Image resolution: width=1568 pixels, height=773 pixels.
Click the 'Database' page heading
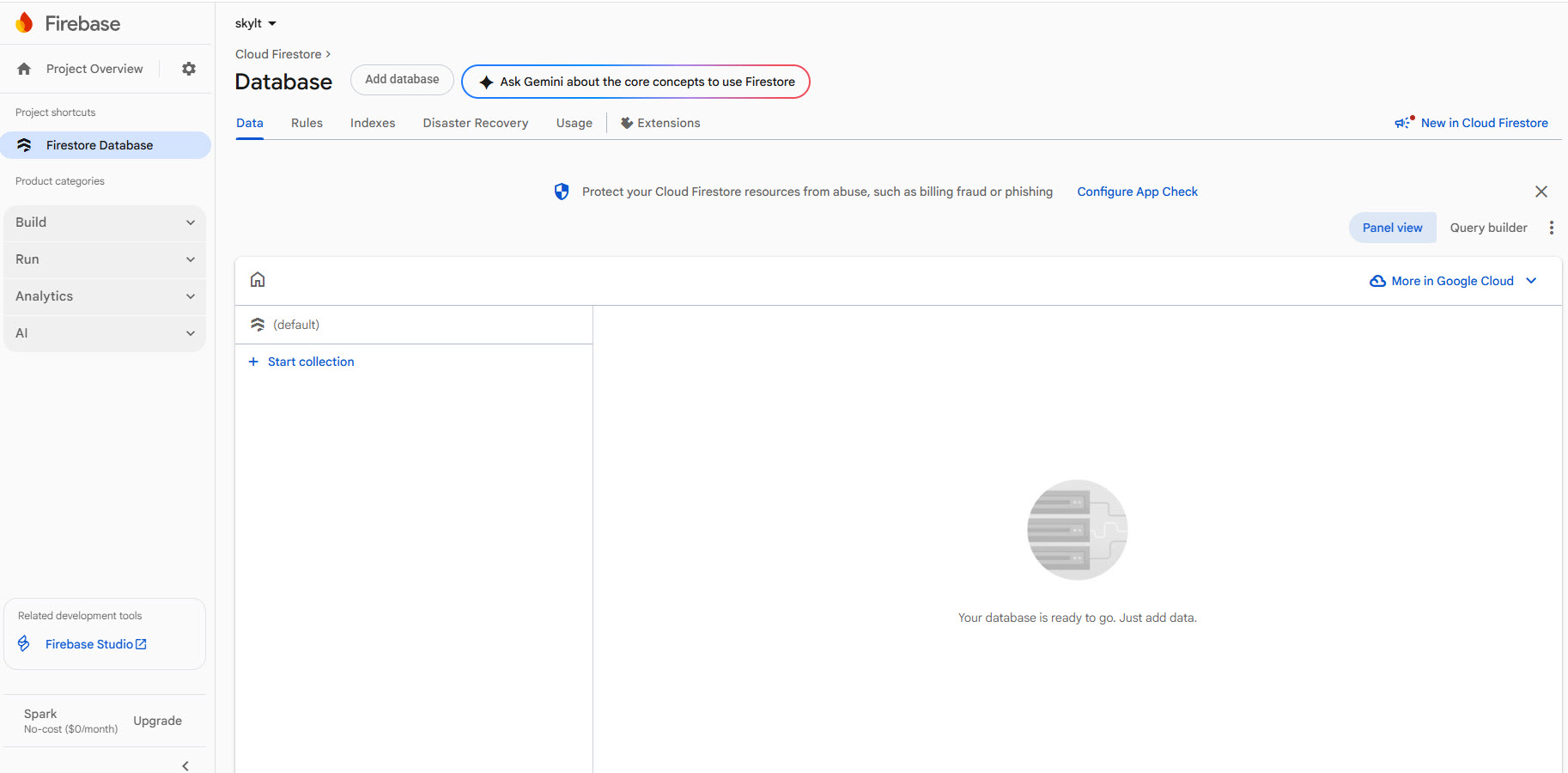[x=283, y=82]
